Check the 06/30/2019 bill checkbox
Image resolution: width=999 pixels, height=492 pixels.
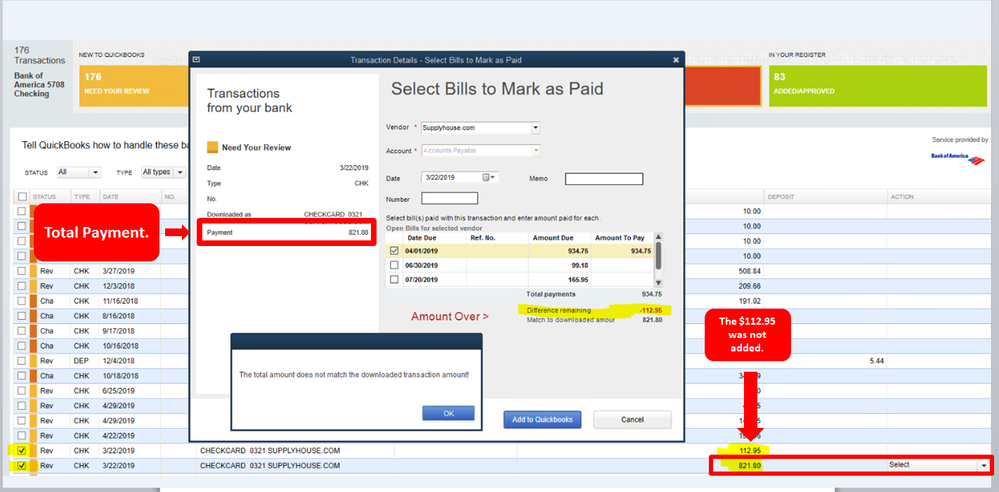pos(394,265)
